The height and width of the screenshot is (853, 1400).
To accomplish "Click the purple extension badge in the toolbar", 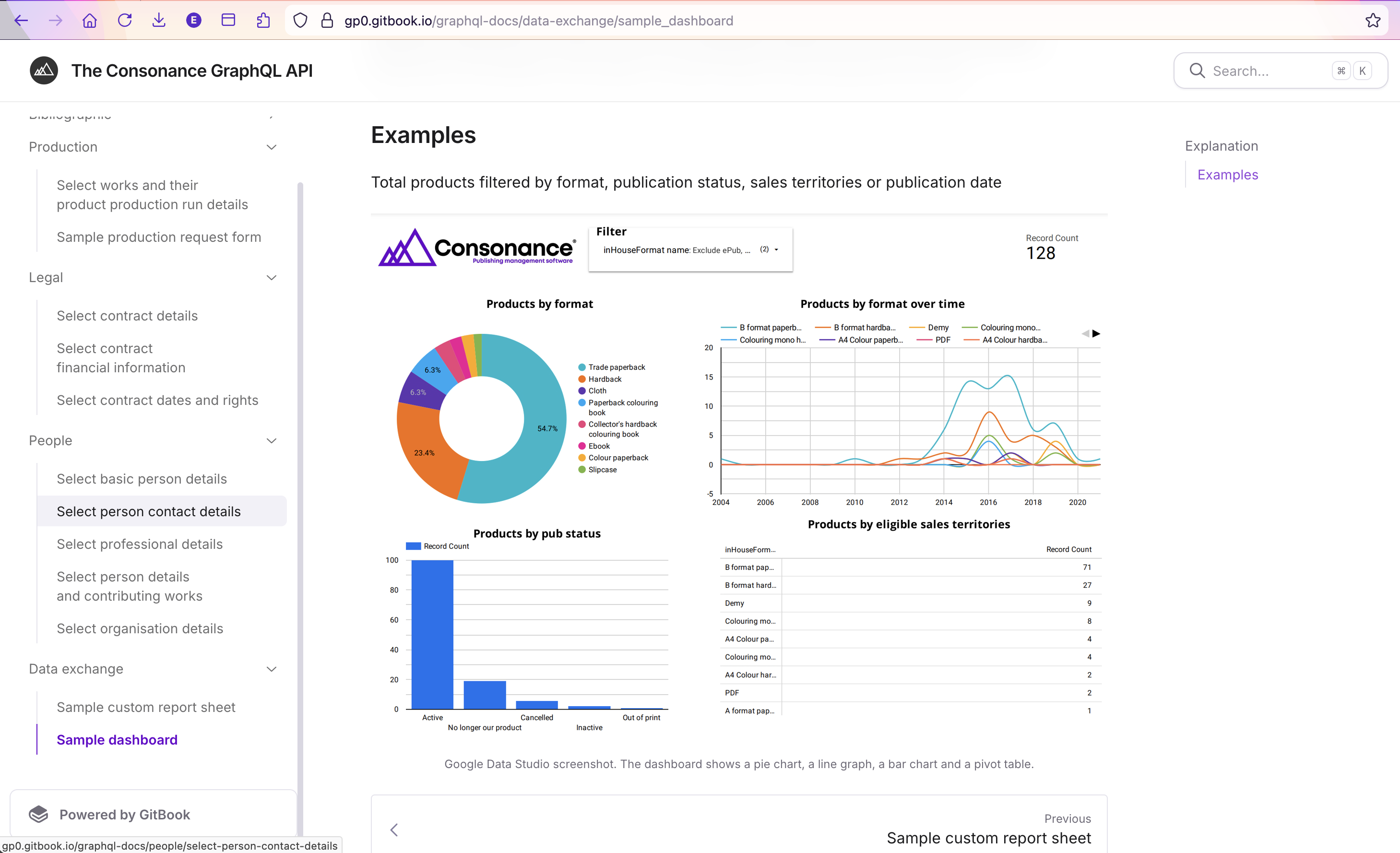I will coord(193,21).
